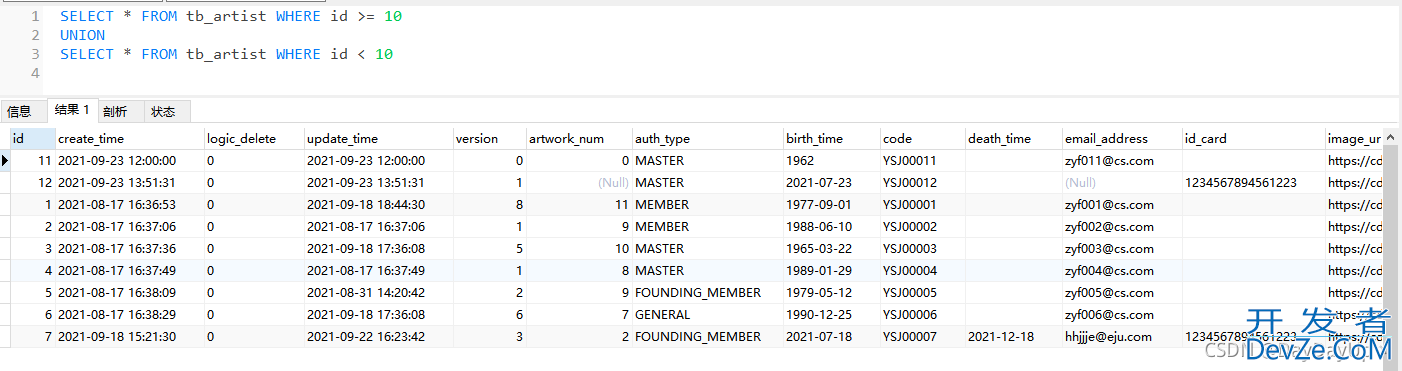Select create_time cell 2021-08-17 16:37:06
The height and width of the screenshot is (371, 1402).
tap(129, 226)
